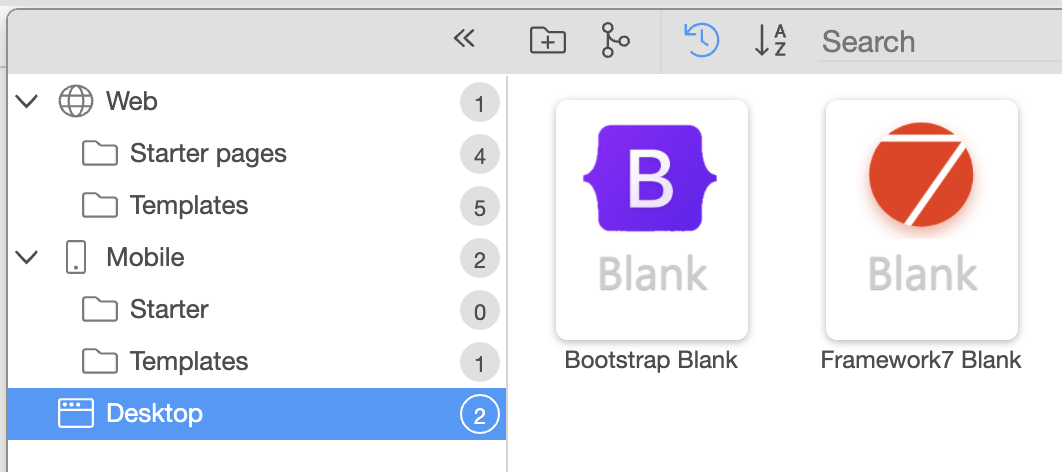Toggle the recent history clock icon
The height and width of the screenshot is (472, 1062).
pos(702,40)
